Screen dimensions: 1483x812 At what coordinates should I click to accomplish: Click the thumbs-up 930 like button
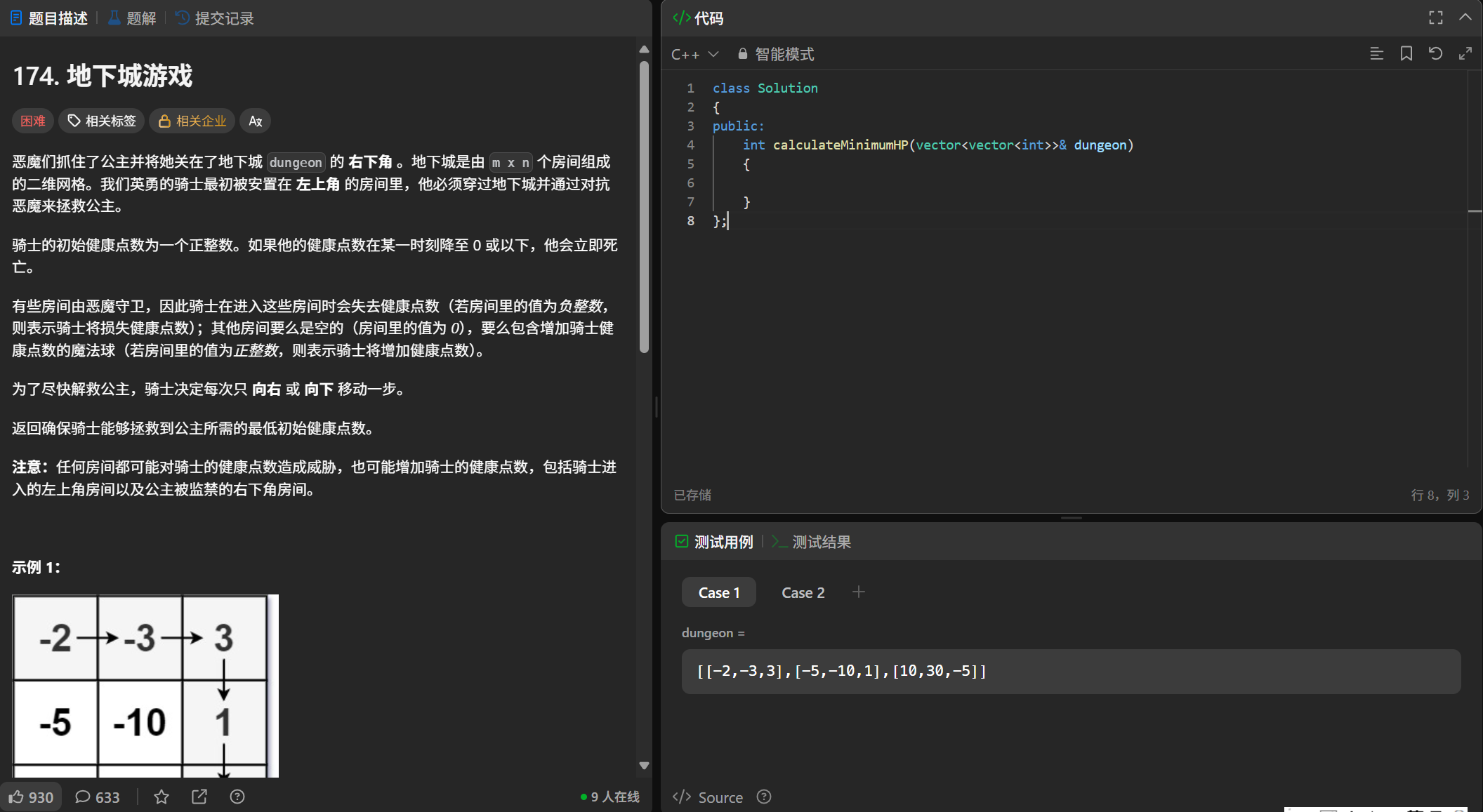click(31, 797)
